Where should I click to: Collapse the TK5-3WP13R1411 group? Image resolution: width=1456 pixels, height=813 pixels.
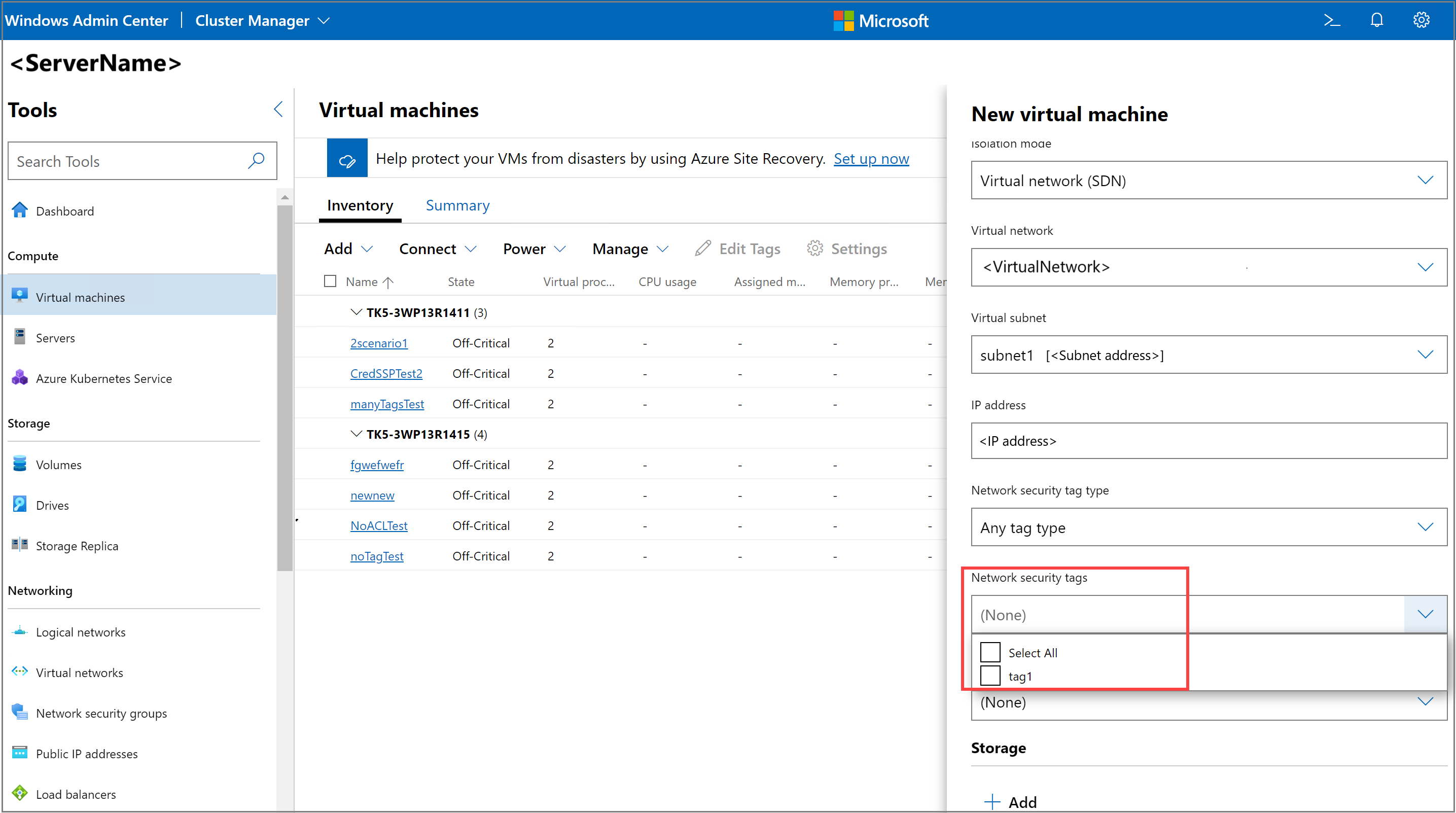coord(356,311)
